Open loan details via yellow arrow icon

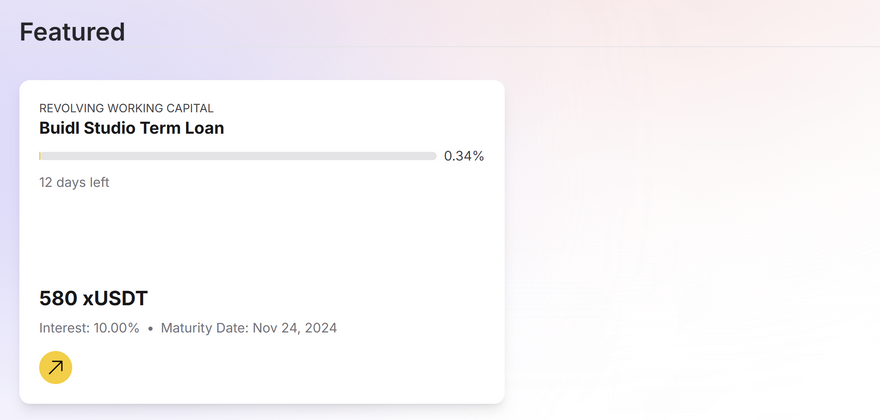tap(56, 367)
